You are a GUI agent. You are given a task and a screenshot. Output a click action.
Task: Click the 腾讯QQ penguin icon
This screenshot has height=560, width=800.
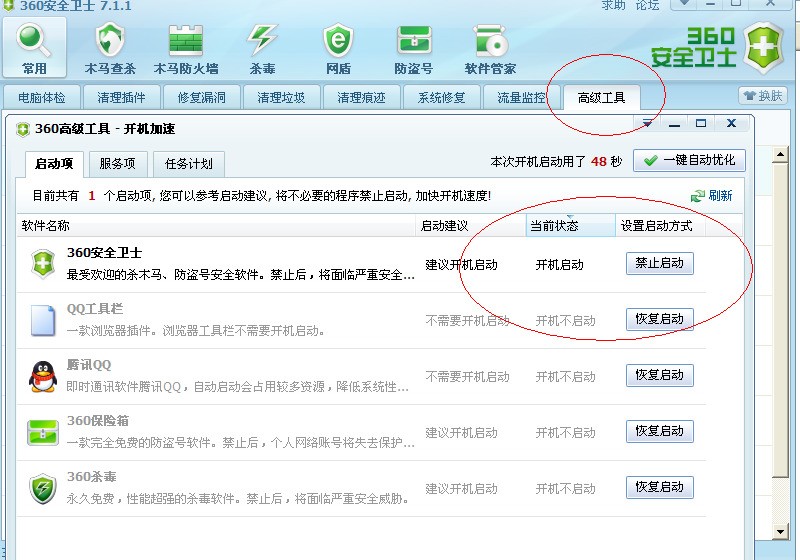click(x=43, y=376)
